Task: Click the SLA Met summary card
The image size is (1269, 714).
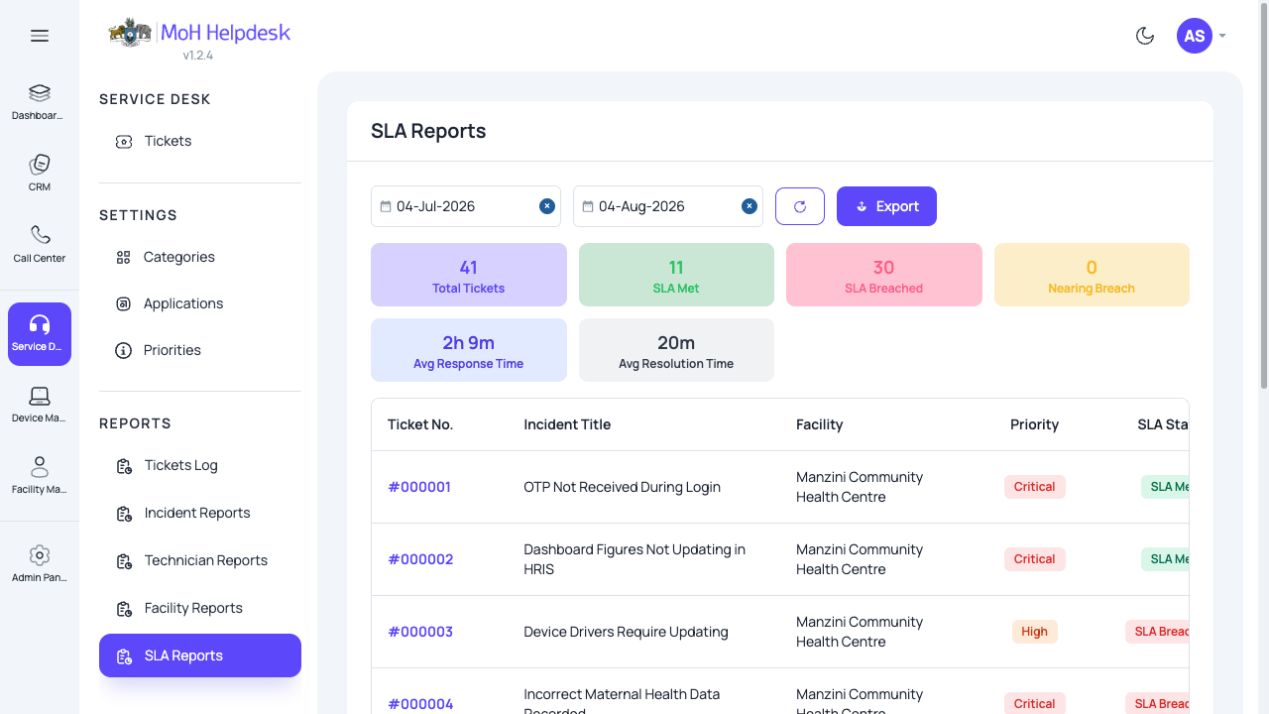Action: [x=676, y=275]
